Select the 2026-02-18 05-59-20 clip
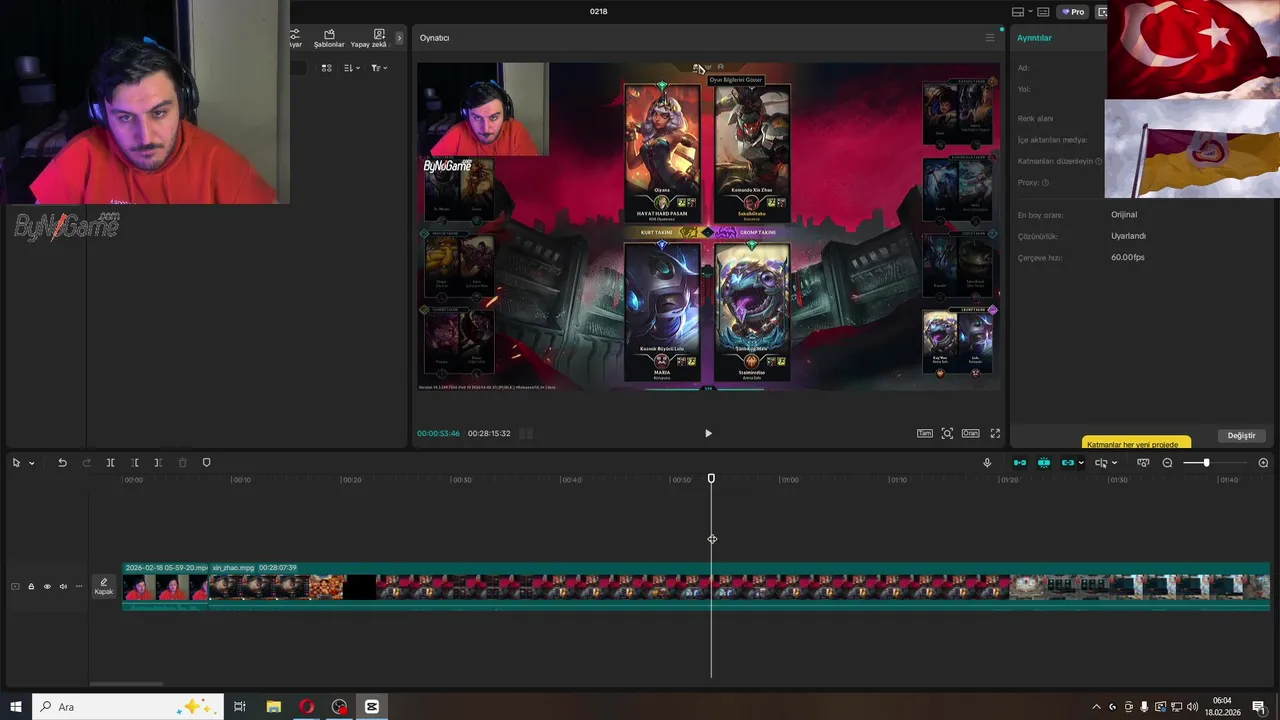This screenshot has width=1280, height=720. [166, 586]
